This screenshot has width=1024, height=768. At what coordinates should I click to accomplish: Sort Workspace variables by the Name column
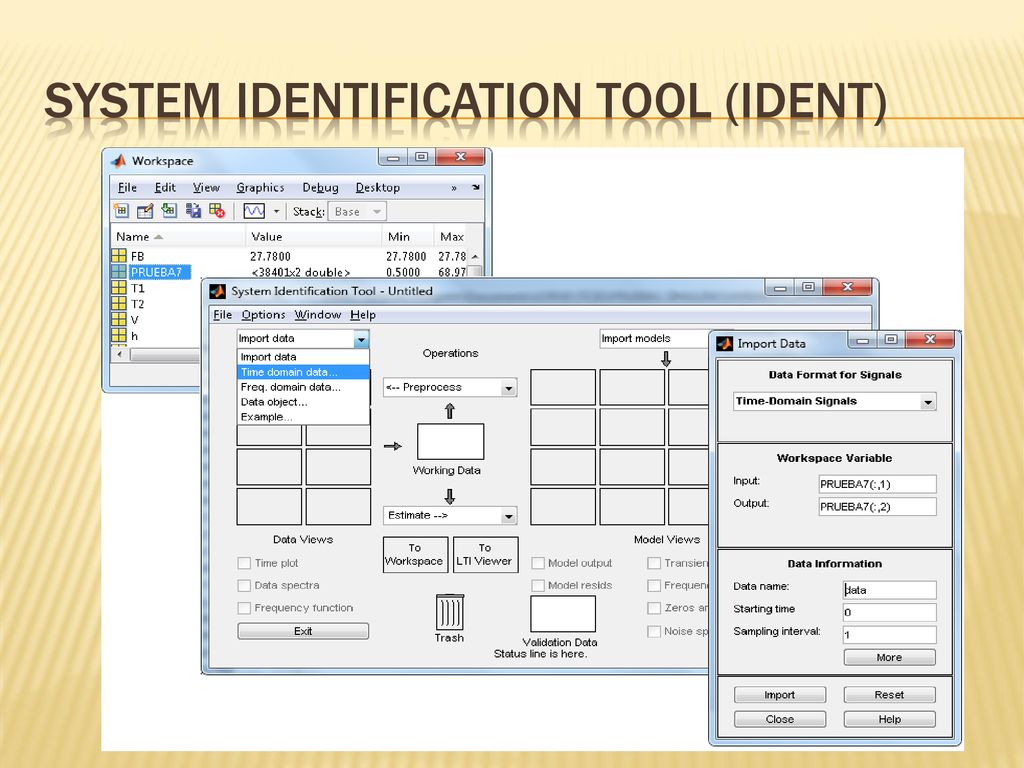178,236
